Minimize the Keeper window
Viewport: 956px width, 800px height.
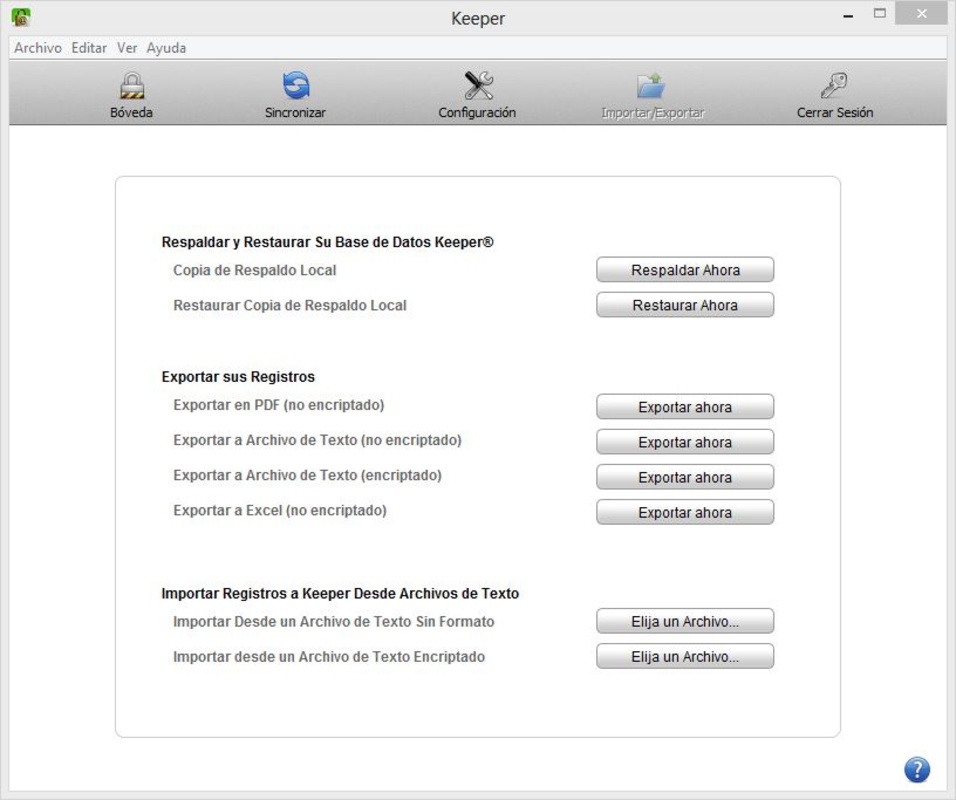pyautogui.click(x=848, y=15)
